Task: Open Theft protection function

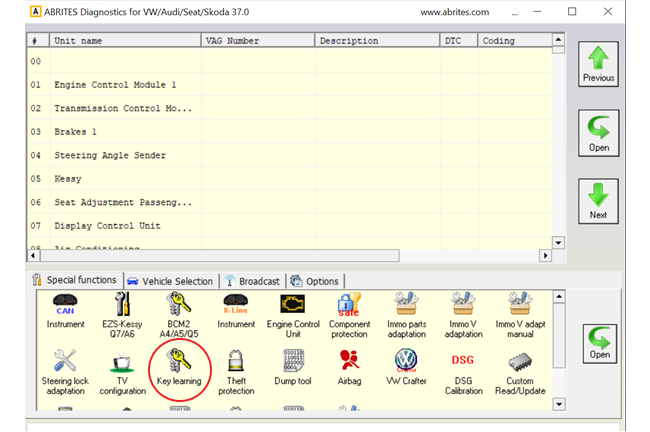Action: (236, 372)
